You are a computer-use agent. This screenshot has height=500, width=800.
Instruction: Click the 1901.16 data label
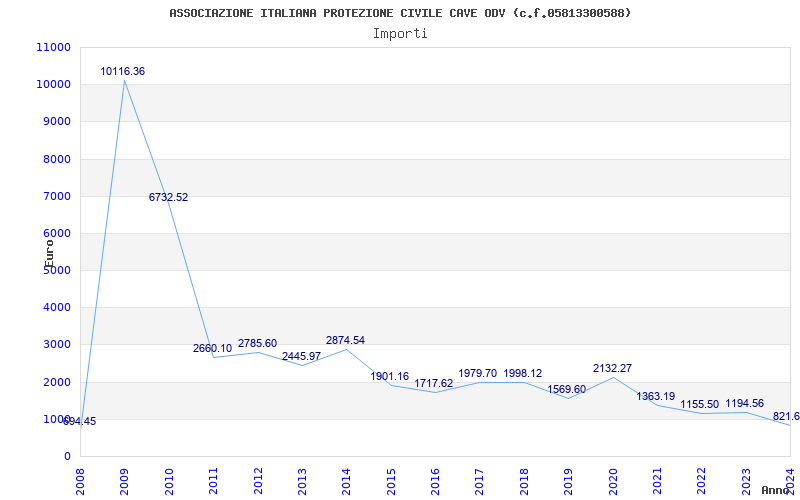point(389,377)
